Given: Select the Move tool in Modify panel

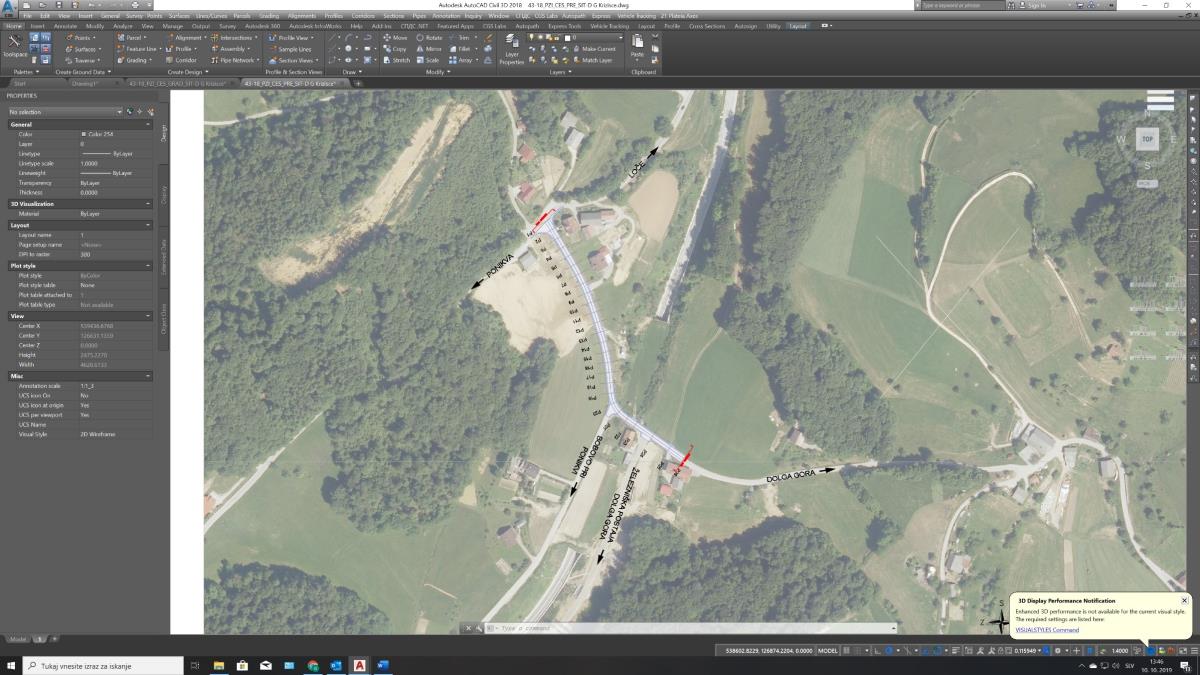Looking at the screenshot, I should [394, 37].
